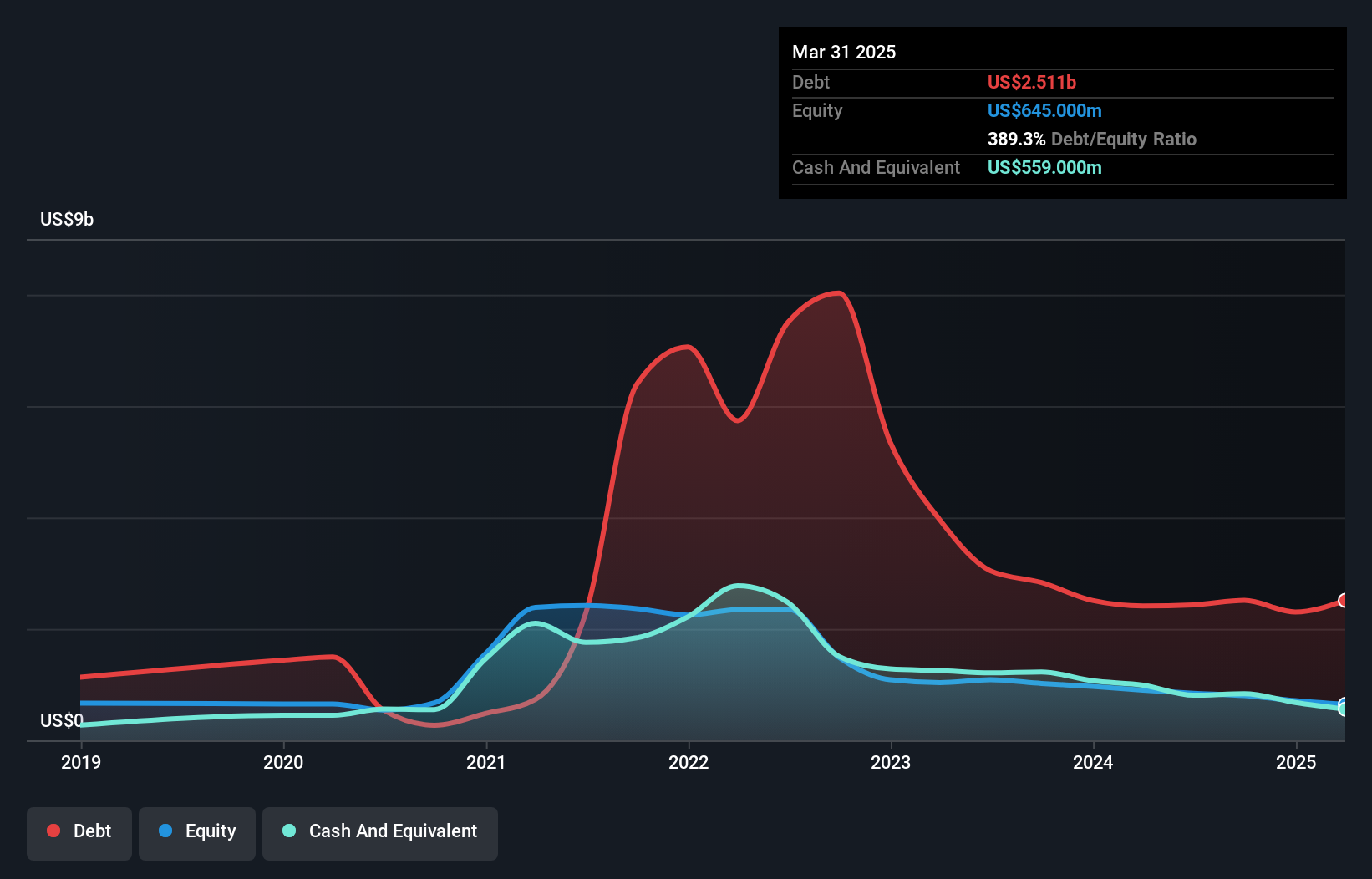This screenshot has width=1372, height=879.
Task: Select the red Debt endpoint marker
Action: (1344, 601)
